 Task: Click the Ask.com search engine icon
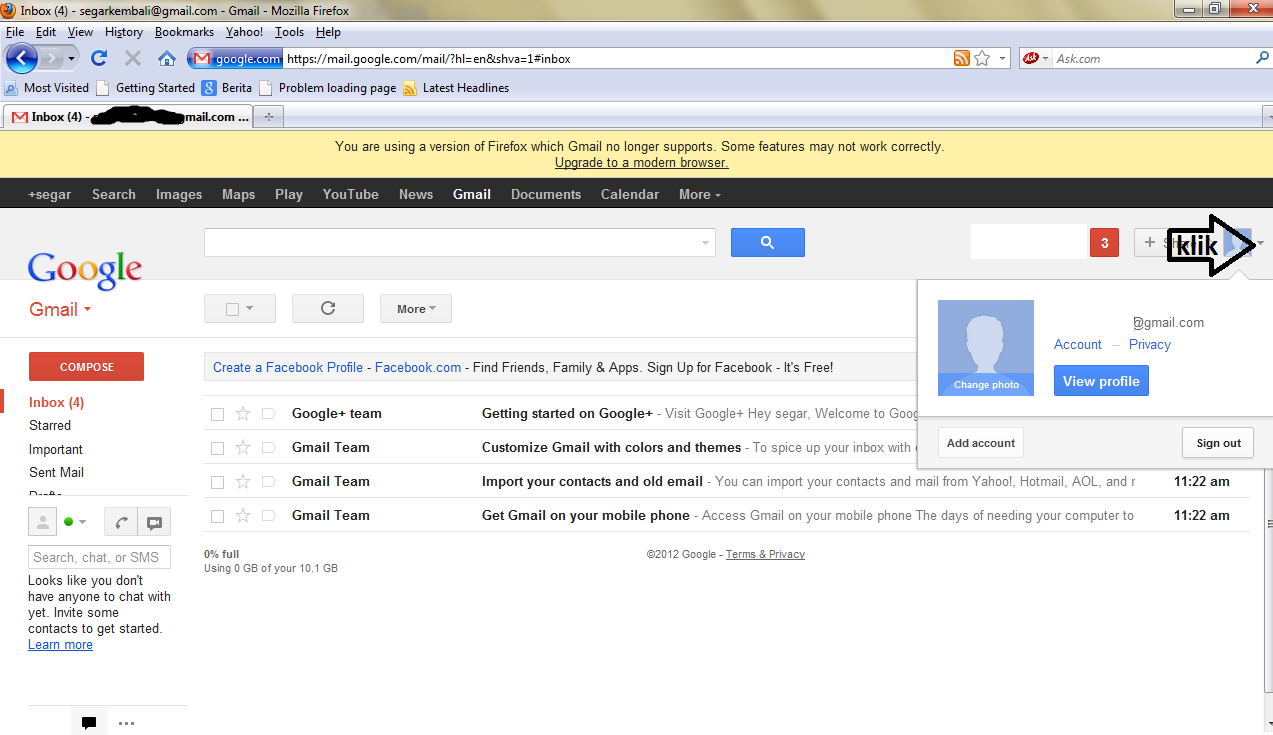pyautogui.click(x=1031, y=59)
